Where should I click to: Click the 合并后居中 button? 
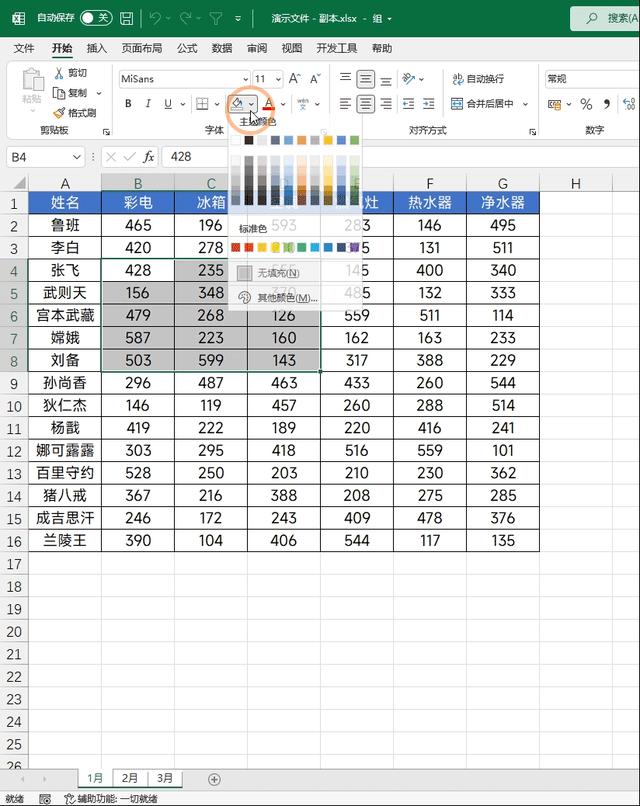(482, 104)
